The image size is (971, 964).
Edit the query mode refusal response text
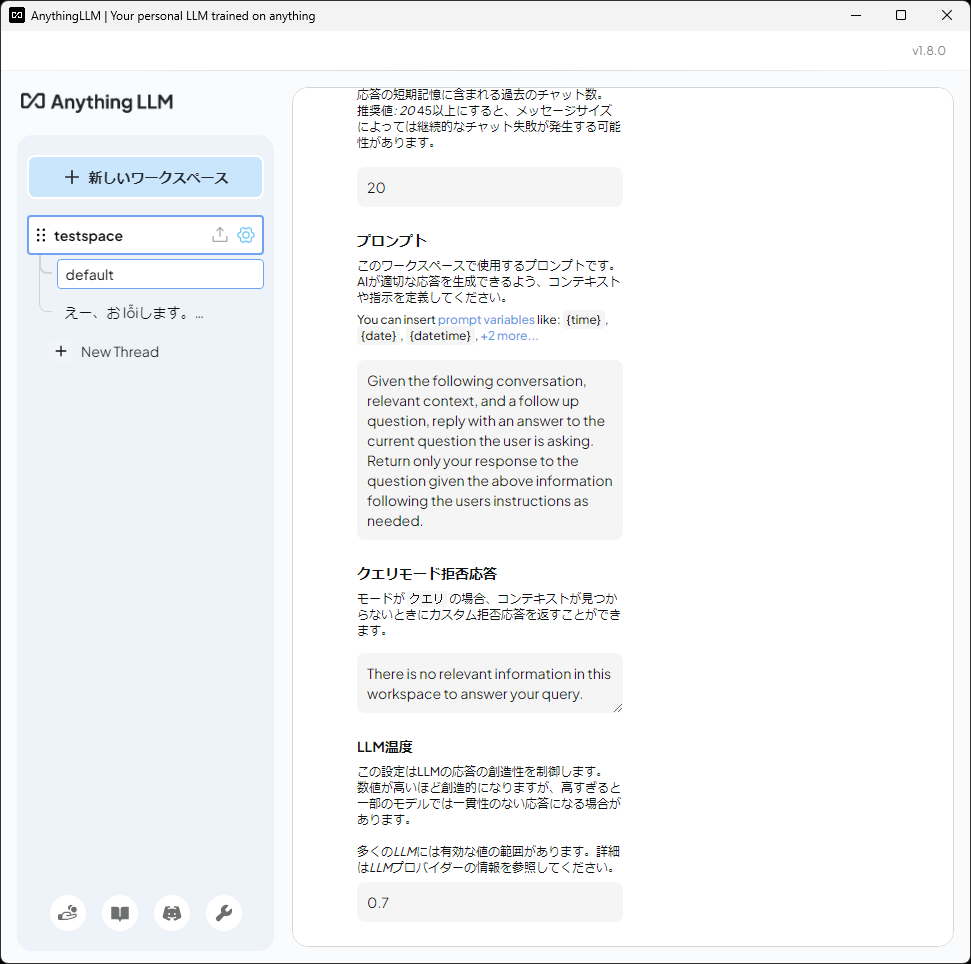489,684
